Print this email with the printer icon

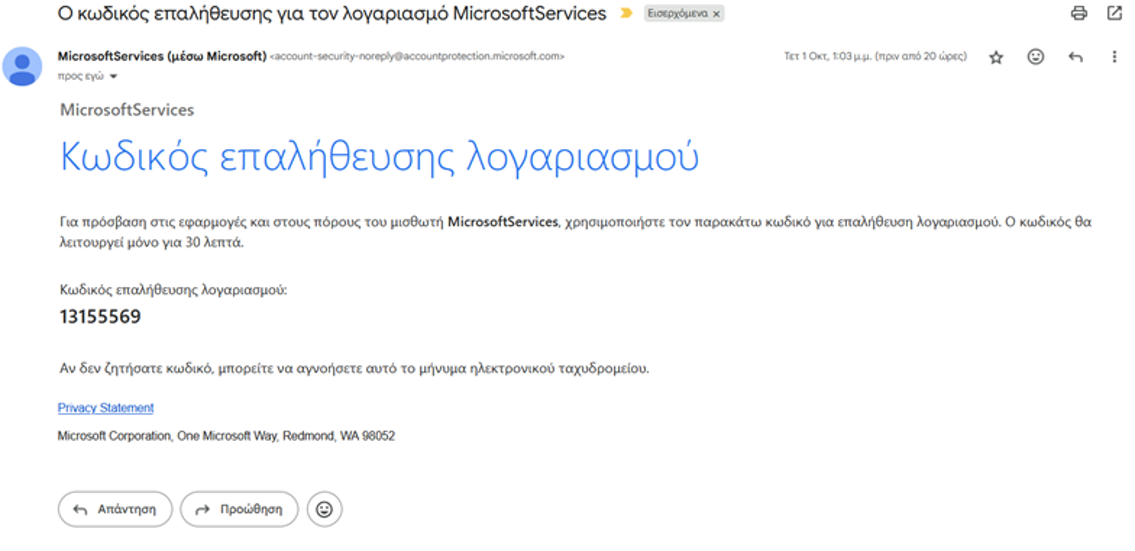pos(1079,13)
